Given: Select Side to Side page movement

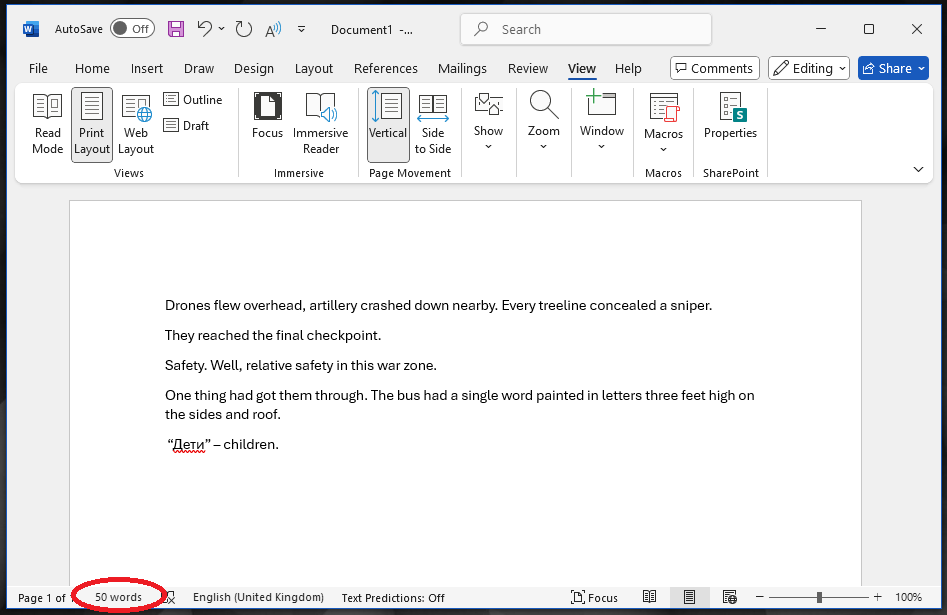Looking at the screenshot, I should (432, 124).
